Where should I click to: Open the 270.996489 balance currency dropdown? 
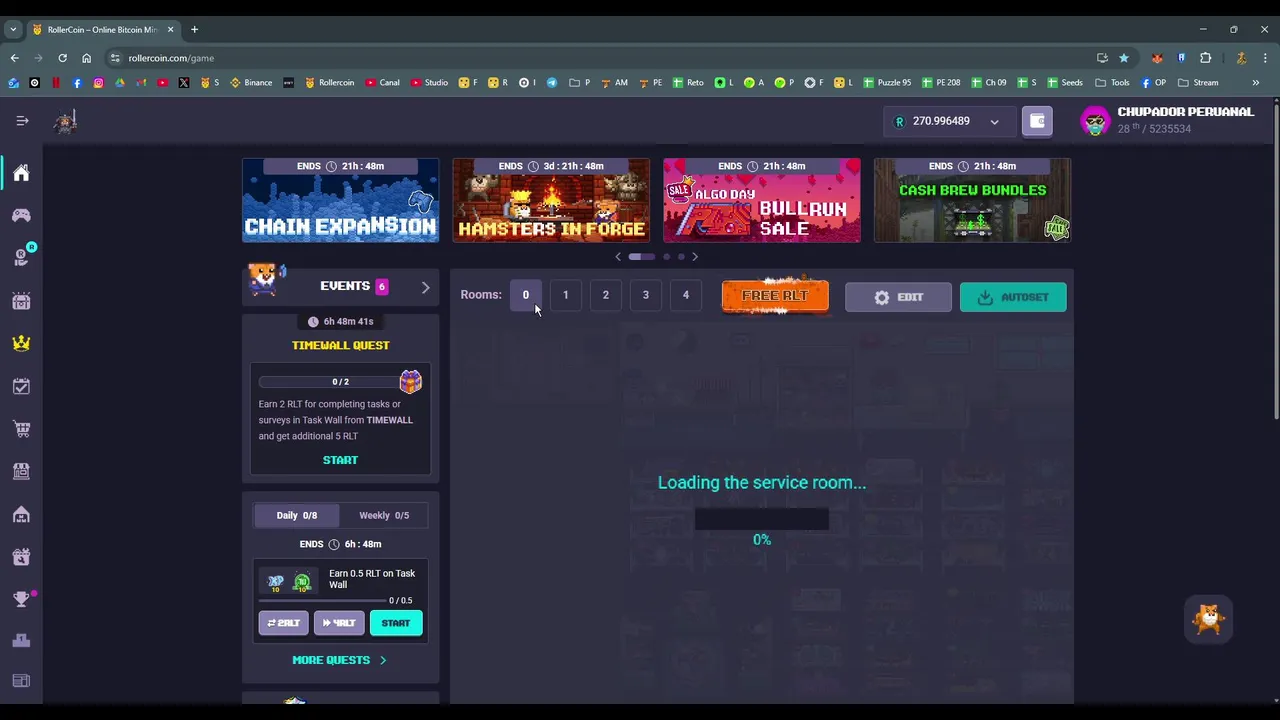(x=948, y=121)
